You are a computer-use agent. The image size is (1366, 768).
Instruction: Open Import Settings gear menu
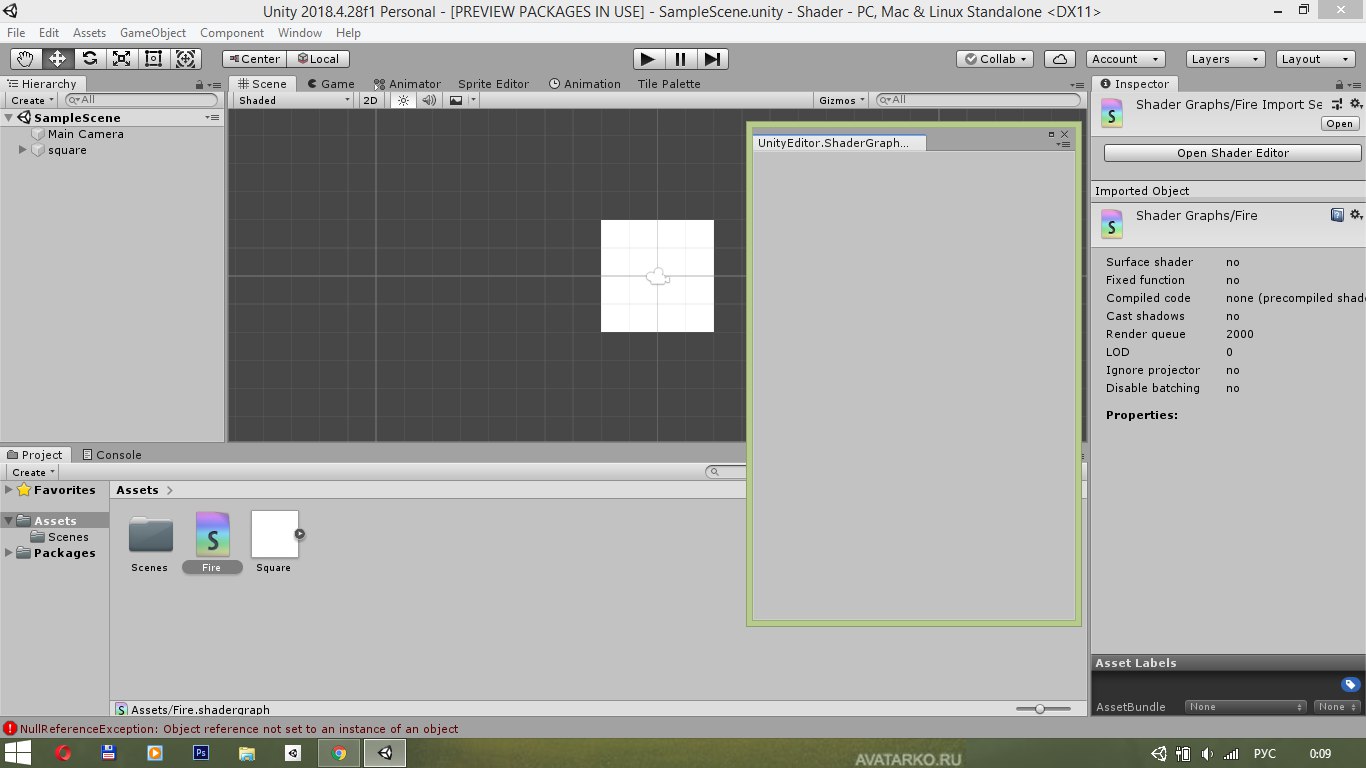pos(1356,104)
